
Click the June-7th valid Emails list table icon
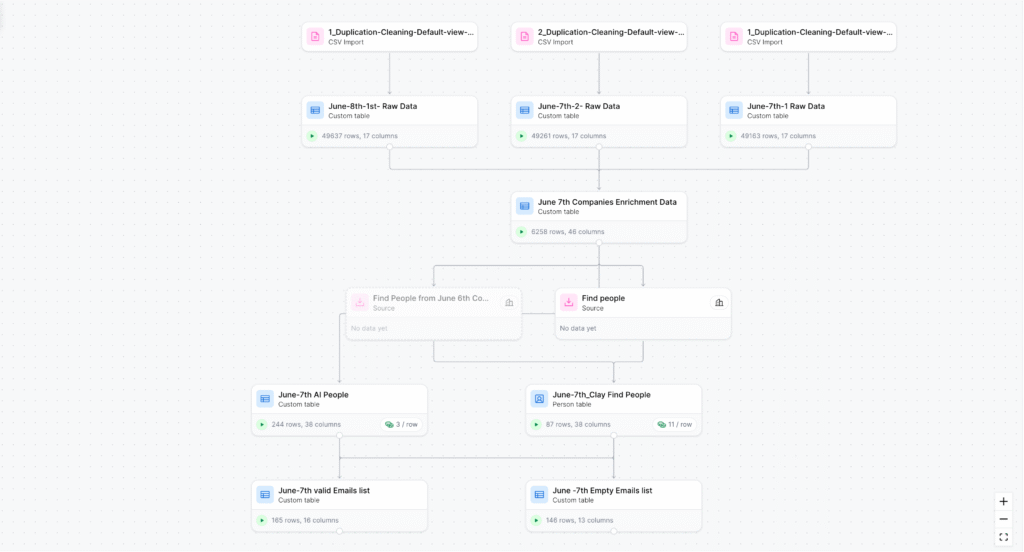point(265,494)
